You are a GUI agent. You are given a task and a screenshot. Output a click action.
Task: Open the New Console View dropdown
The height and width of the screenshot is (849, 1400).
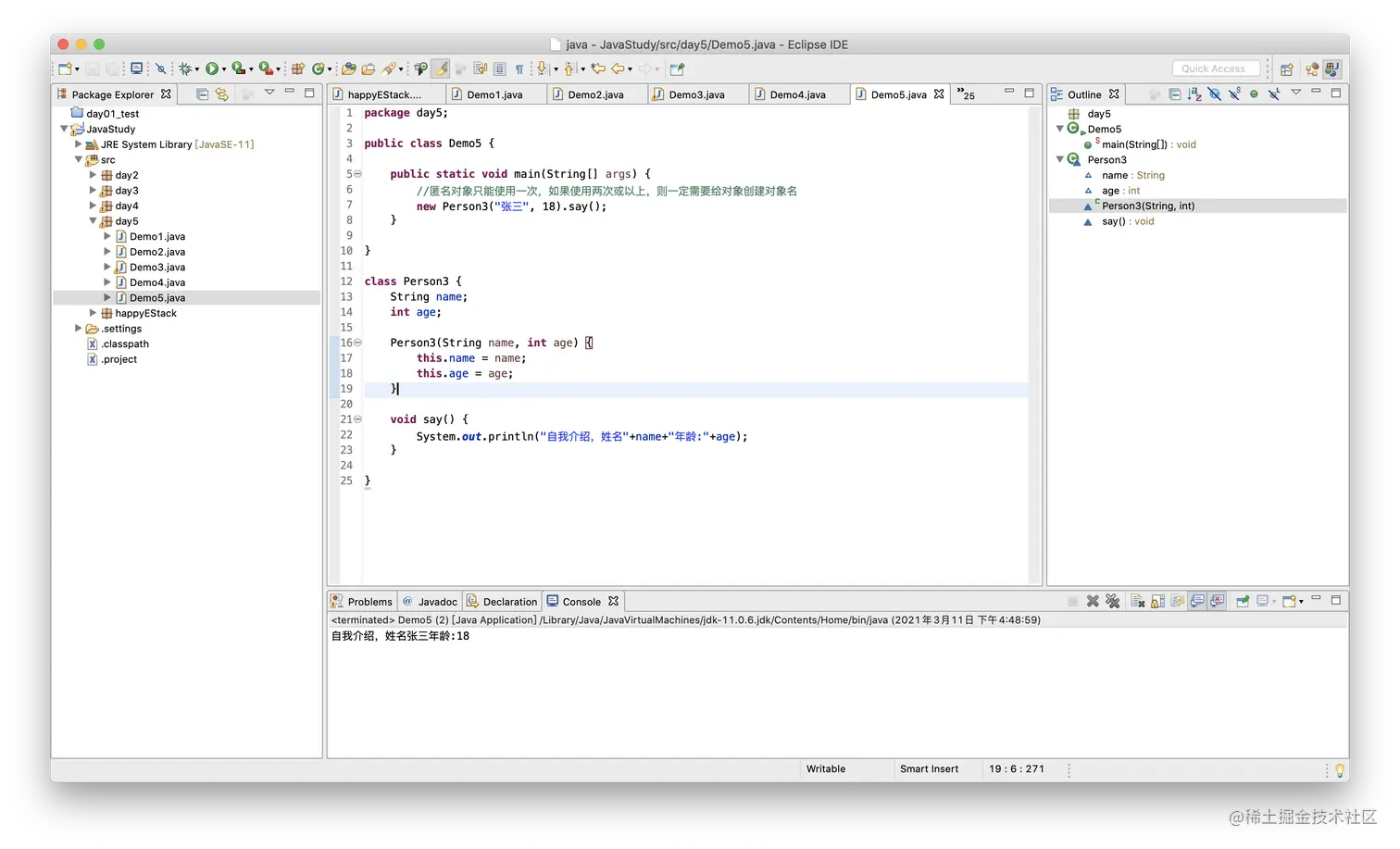(x=1301, y=602)
